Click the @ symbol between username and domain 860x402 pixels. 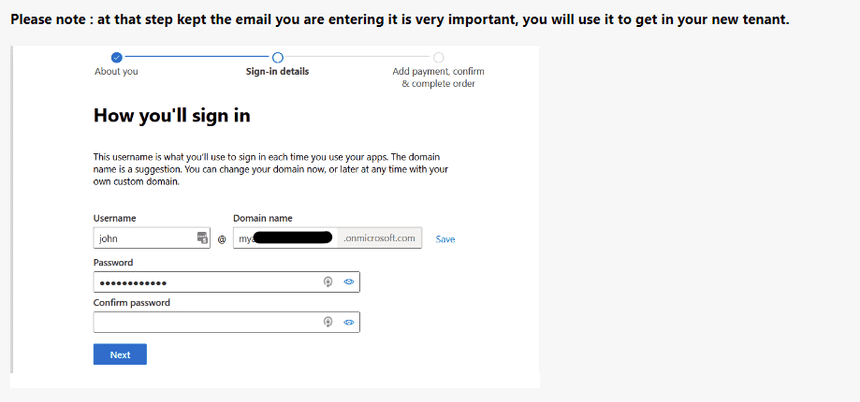click(222, 239)
